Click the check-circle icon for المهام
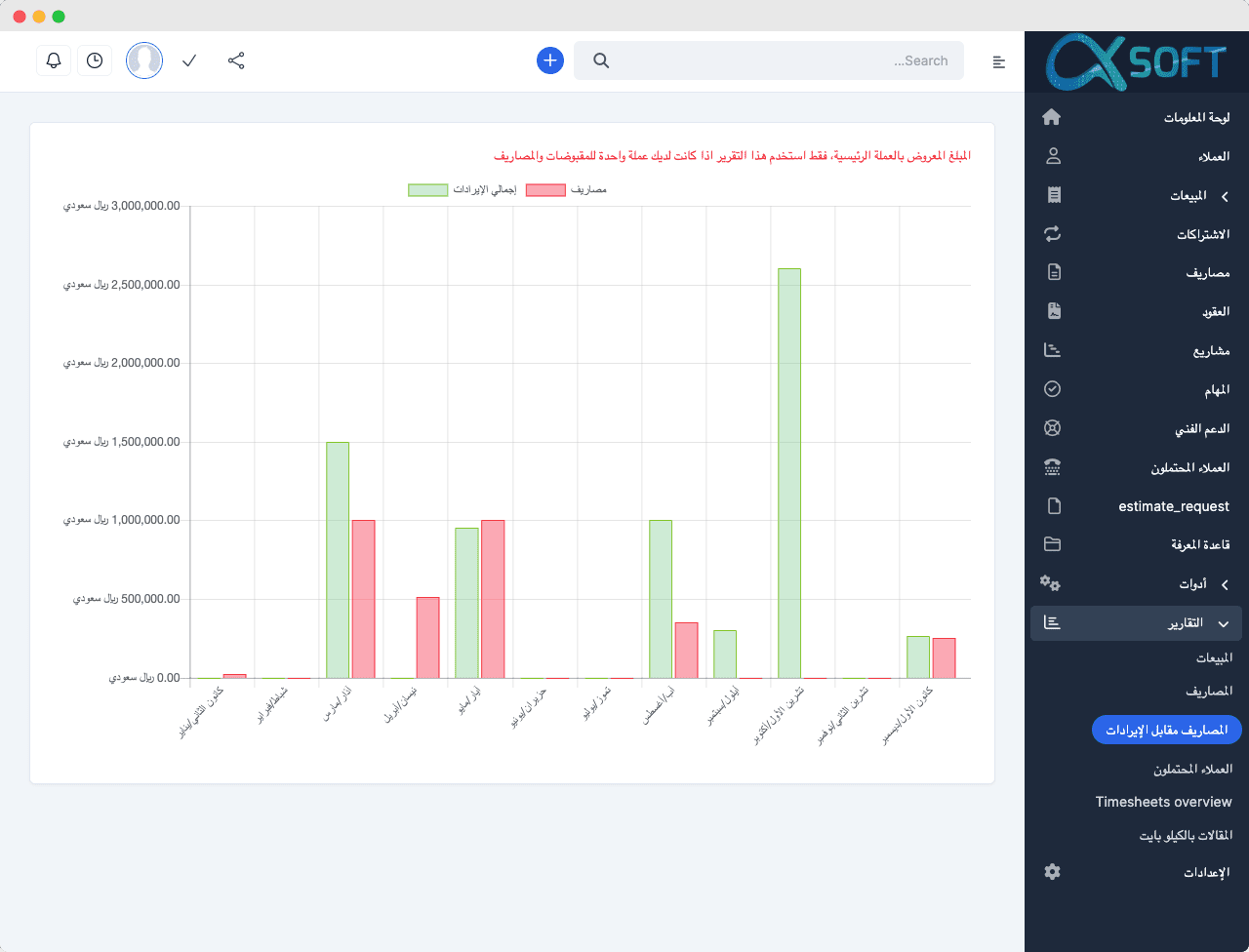Screen dimensions: 1249x952 (1052, 389)
